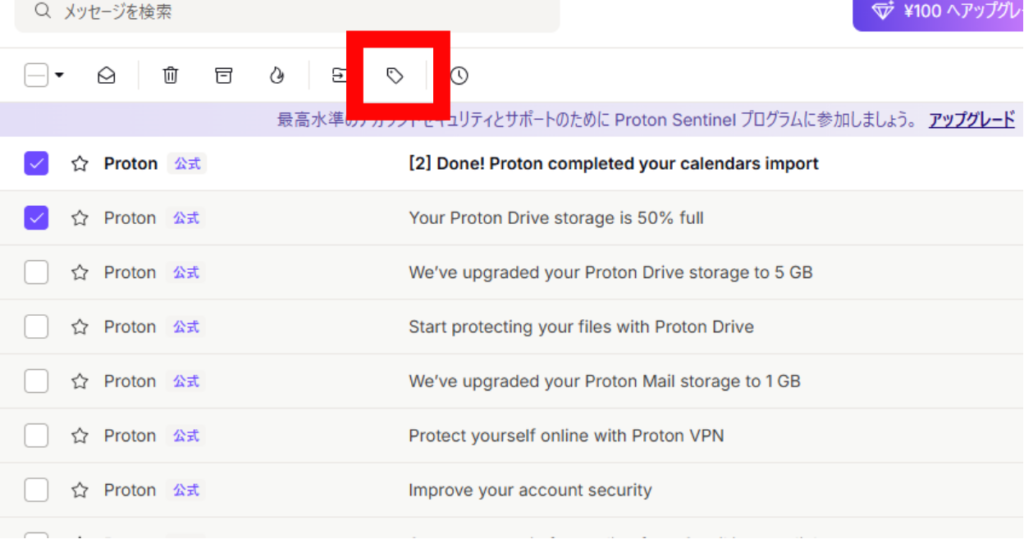This screenshot has height=539, width=1024.
Task: Star the calendars import email
Action: pyautogui.click(x=80, y=163)
